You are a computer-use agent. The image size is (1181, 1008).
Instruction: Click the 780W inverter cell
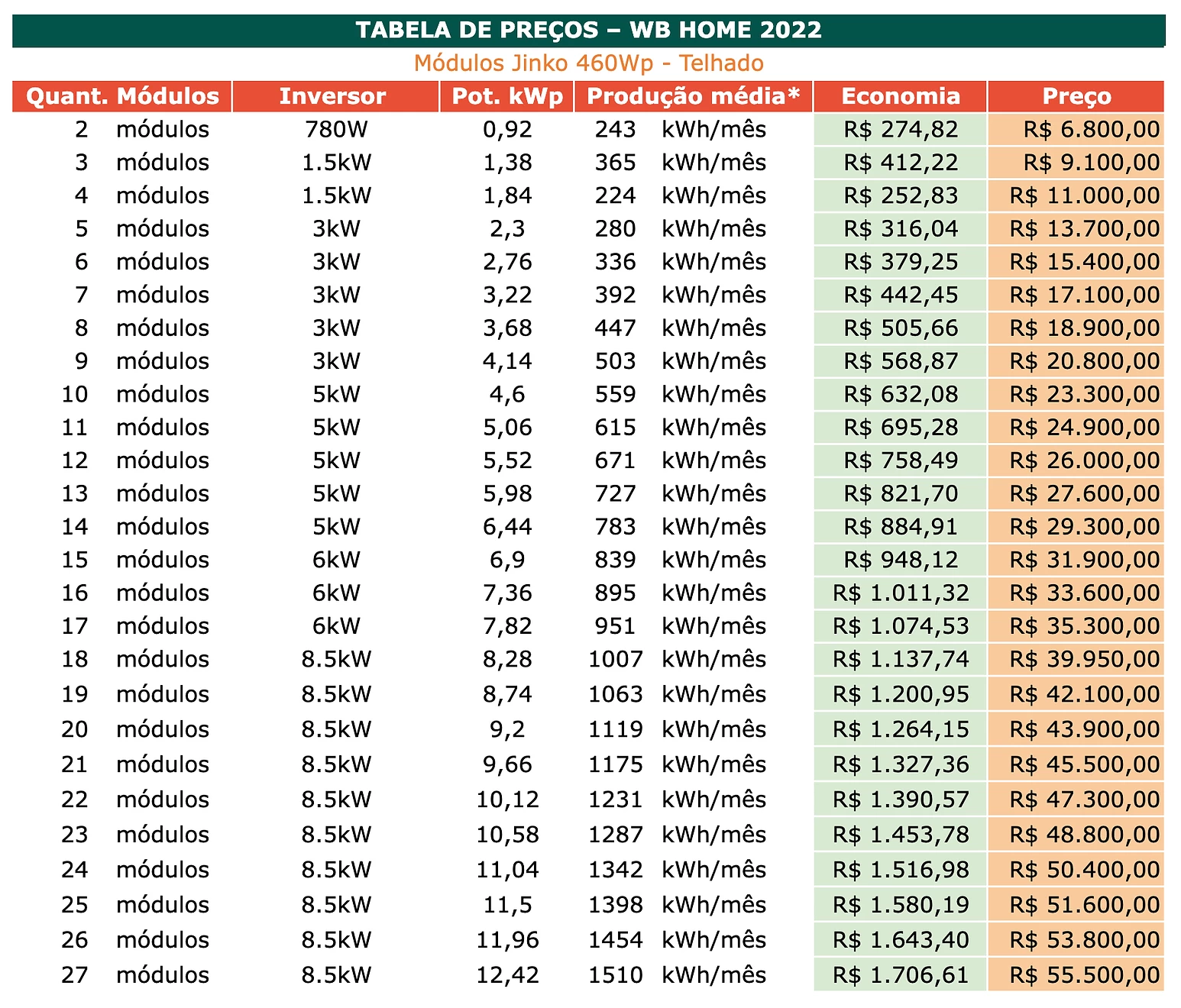[336, 130]
